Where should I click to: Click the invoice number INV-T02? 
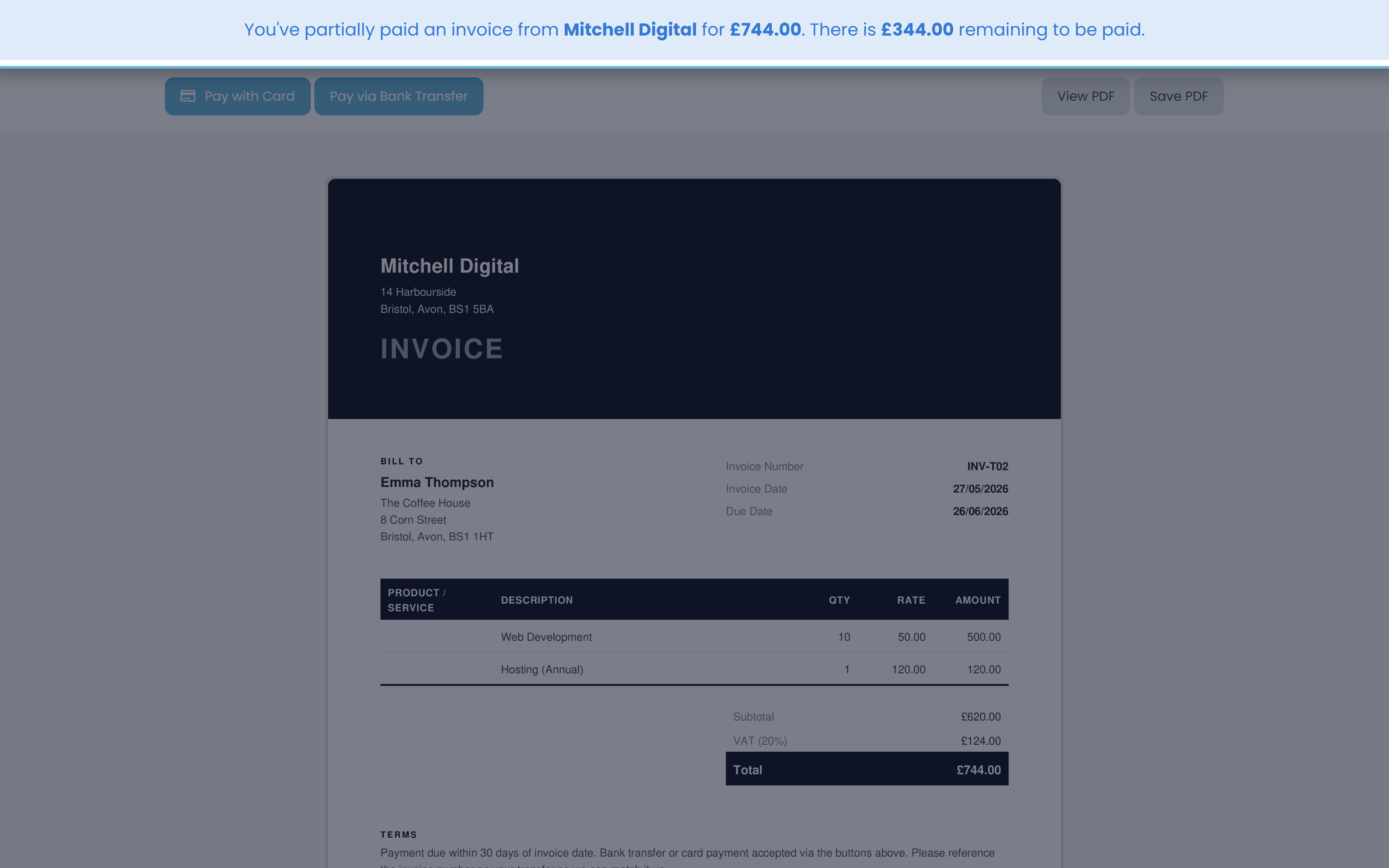987,467
